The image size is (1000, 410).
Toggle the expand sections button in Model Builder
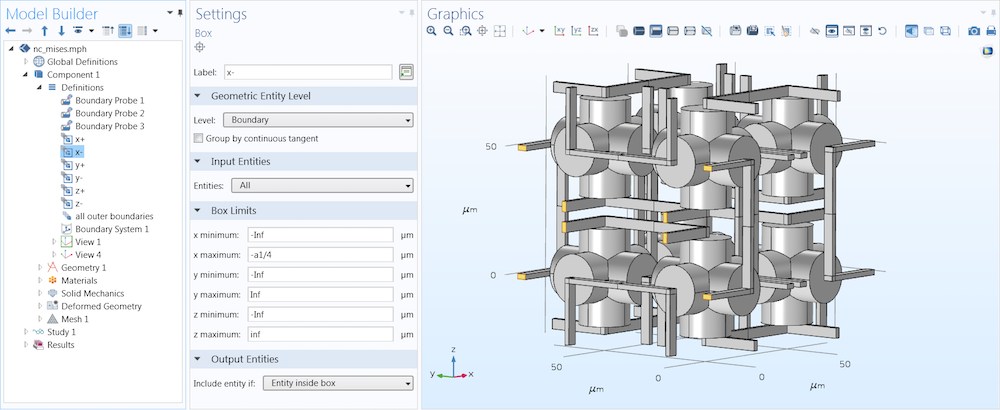point(125,31)
